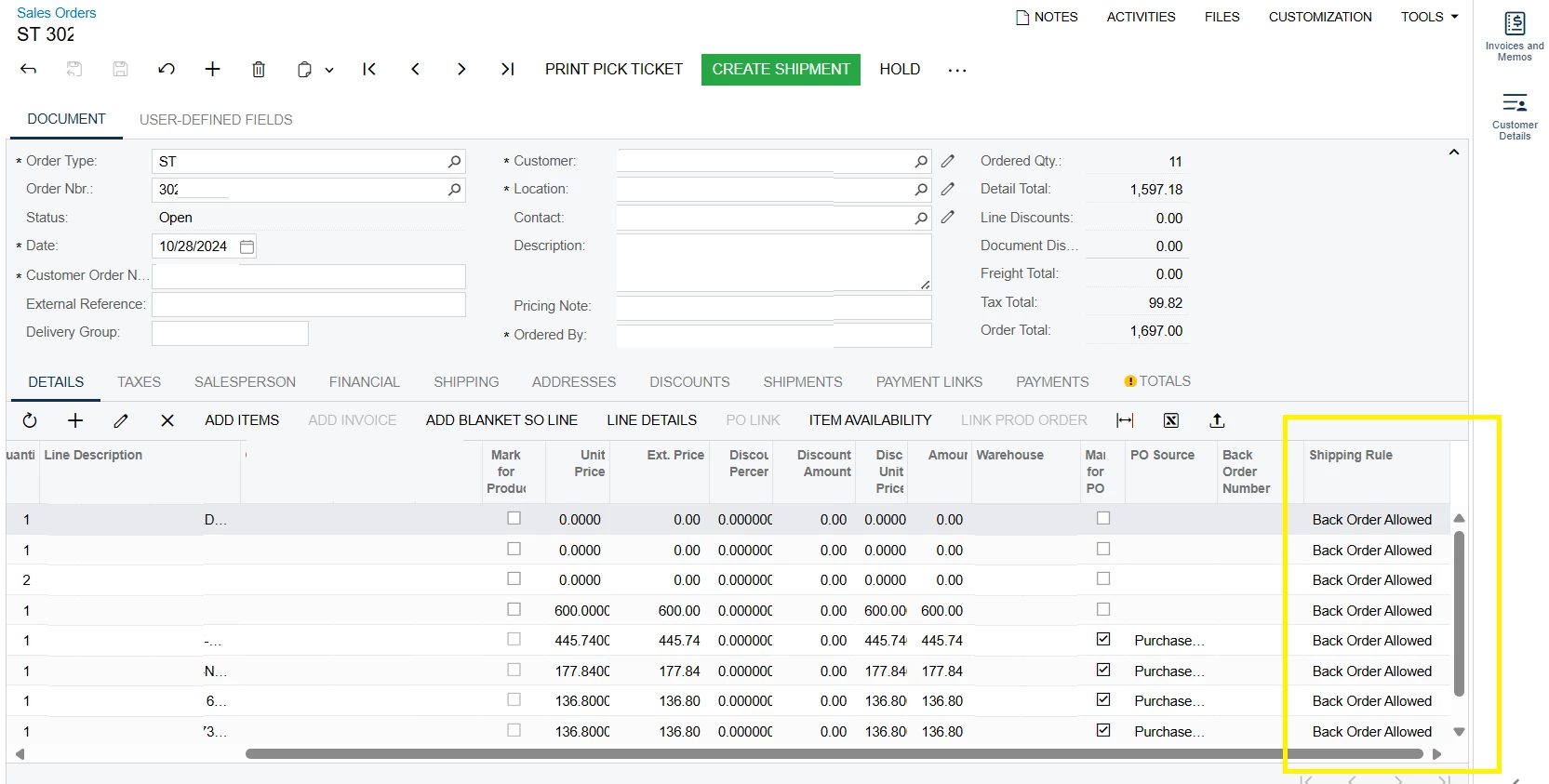Click the horizontal grid scrollbar
1549x784 pixels.
[834, 754]
